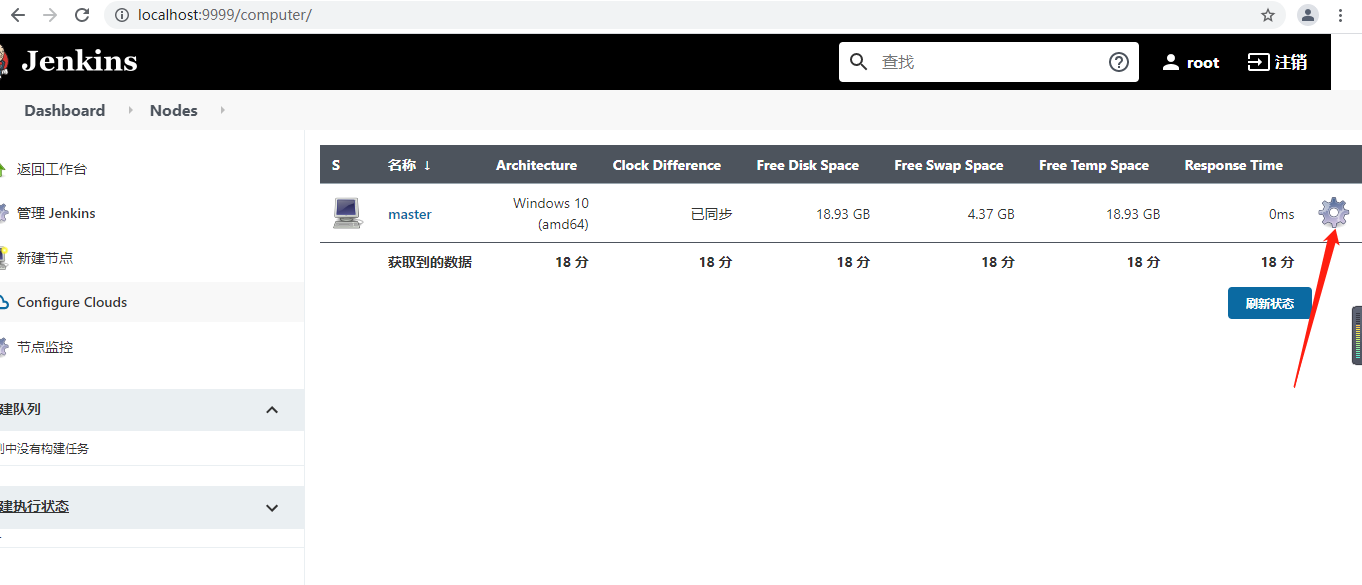Open the master node gear configure icon
Viewport: 1362px width, 585px height.
(1333, 212)
